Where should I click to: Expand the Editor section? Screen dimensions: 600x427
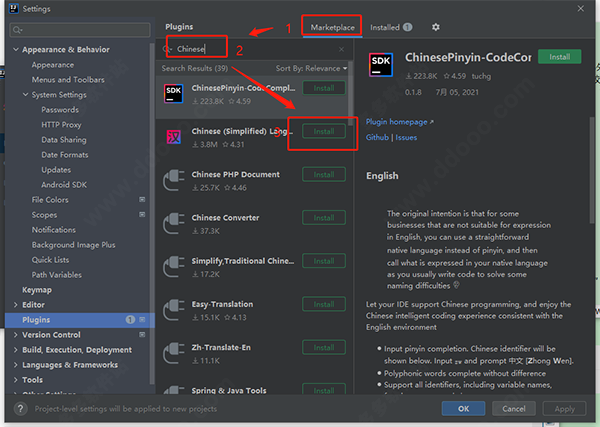click(16, 305)
